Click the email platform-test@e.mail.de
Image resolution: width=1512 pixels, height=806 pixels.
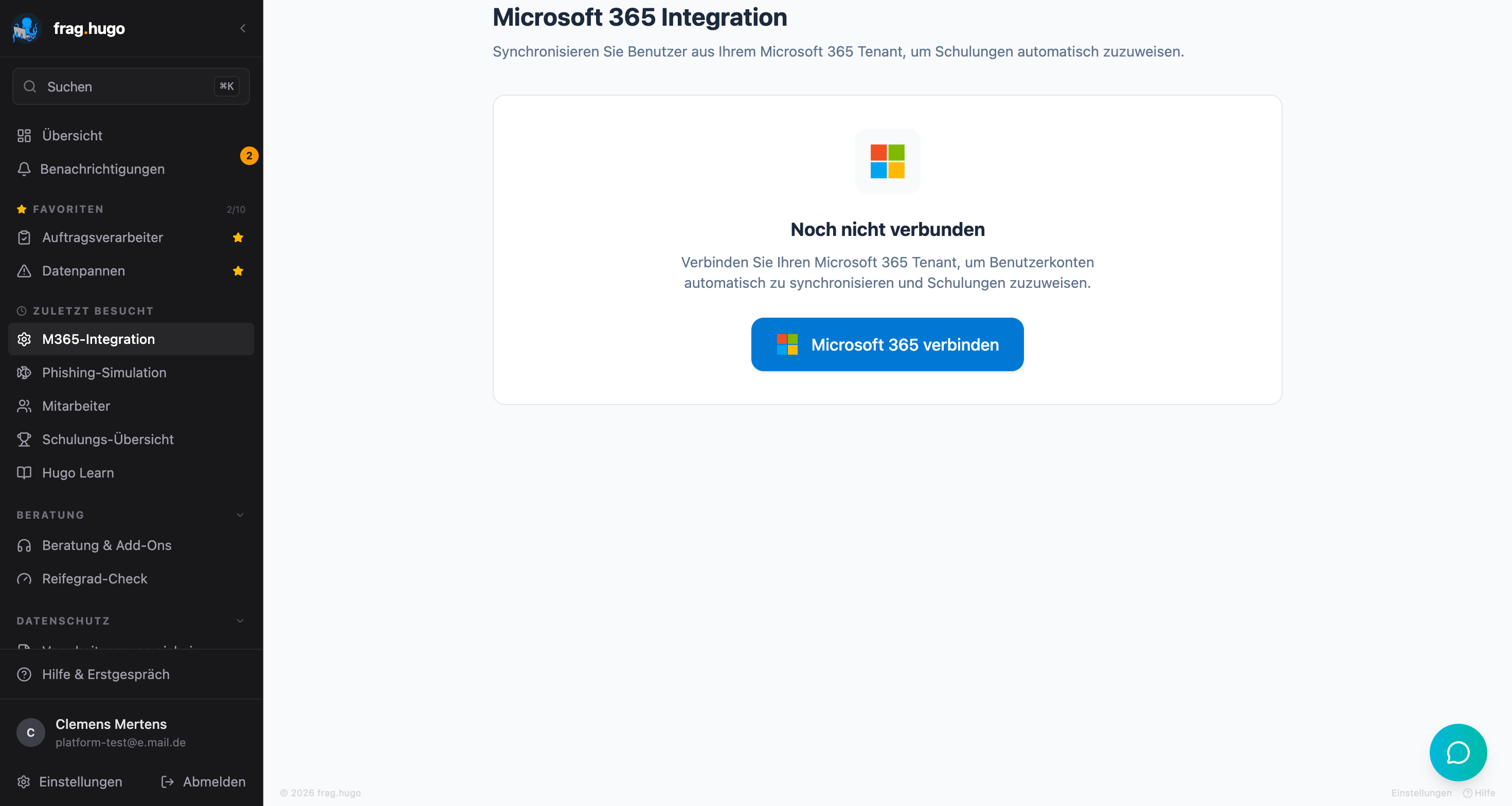tap(120, 743)
